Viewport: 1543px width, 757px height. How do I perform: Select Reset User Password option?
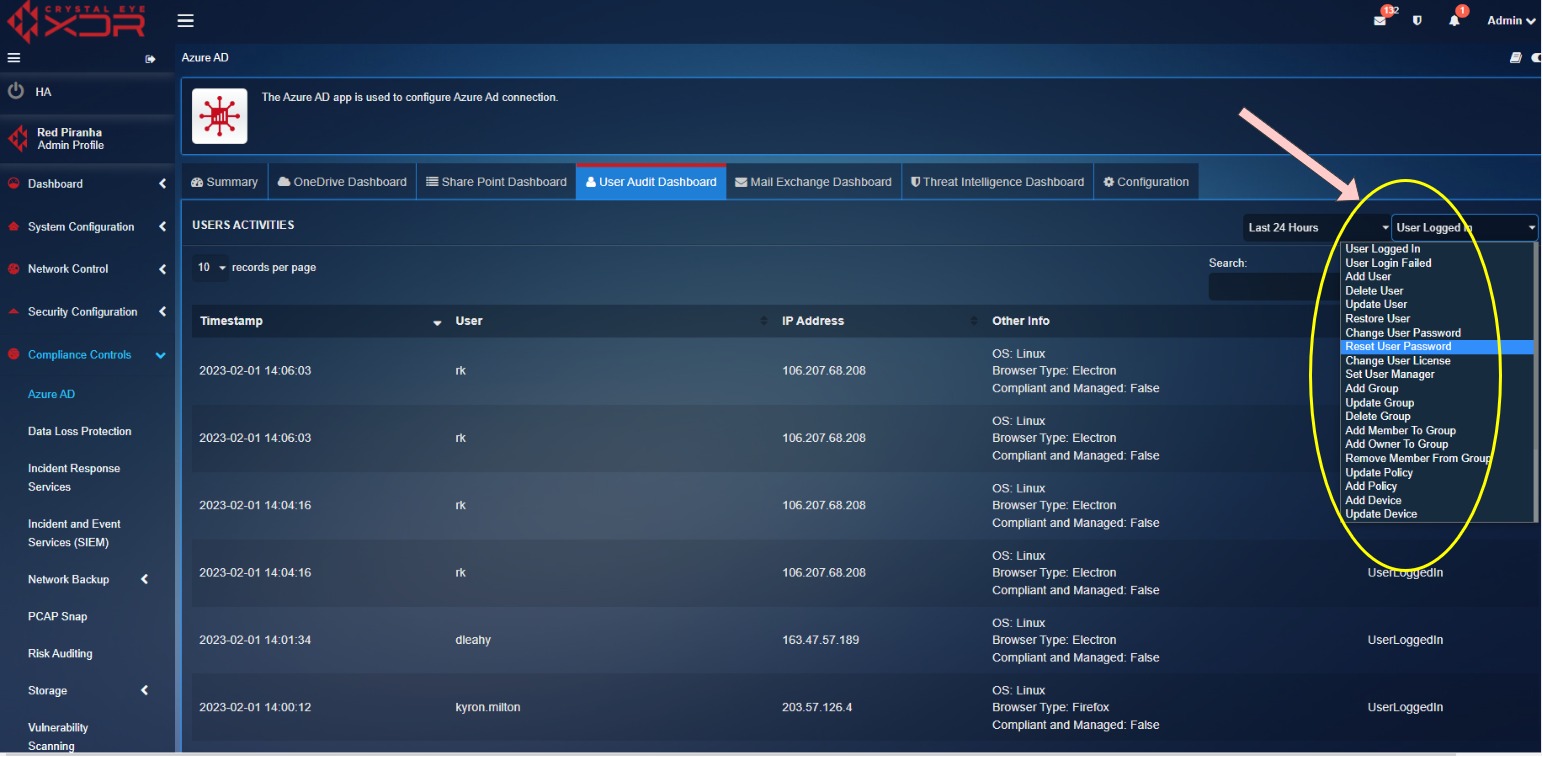(x=1437, y=347)
